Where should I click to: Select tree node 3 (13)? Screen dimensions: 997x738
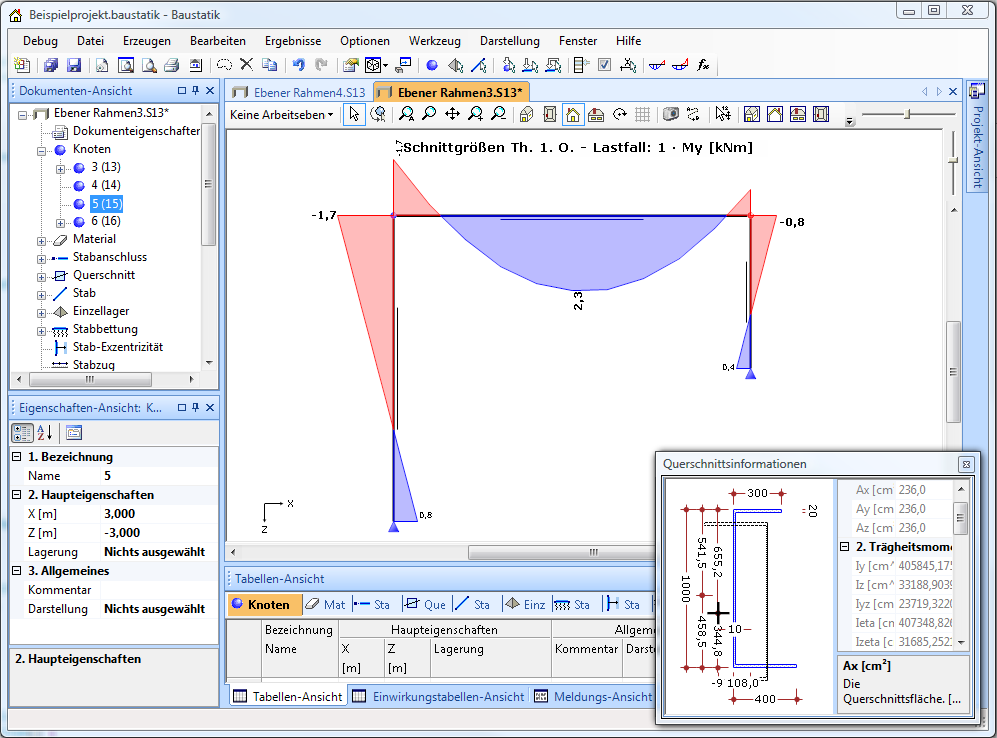pos(106,167)
